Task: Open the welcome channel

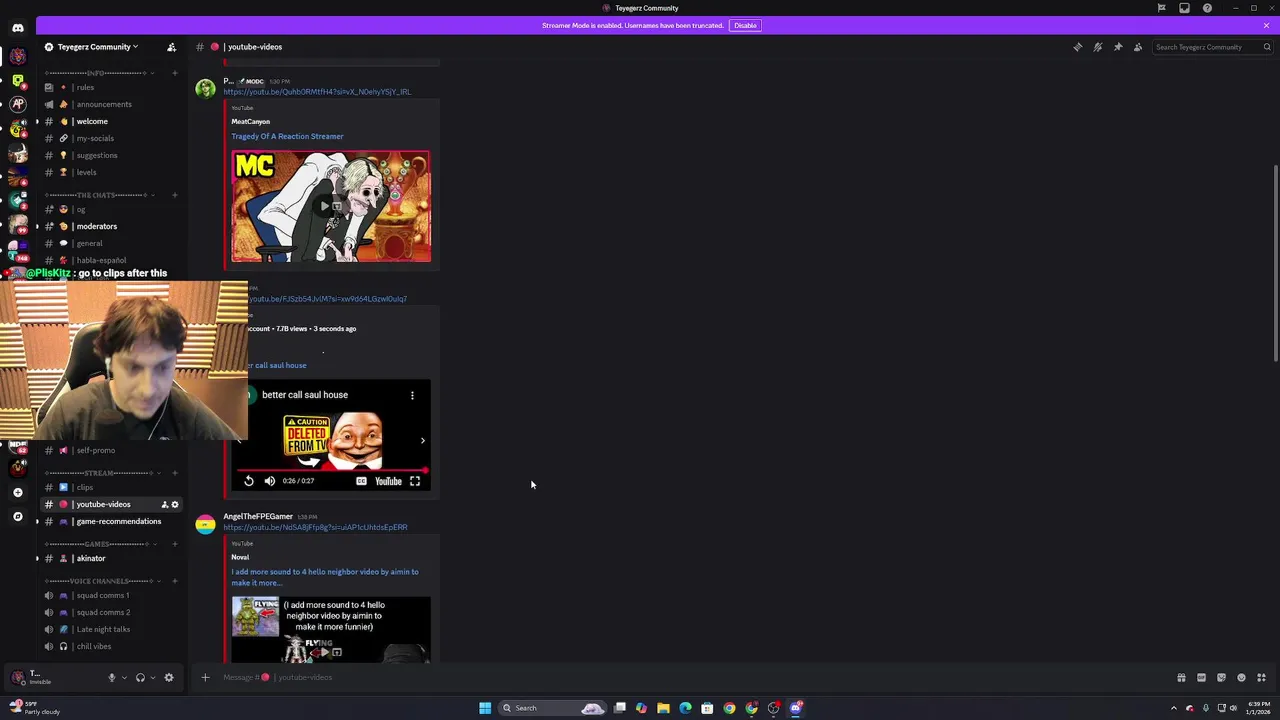Action: coord(110,121)
